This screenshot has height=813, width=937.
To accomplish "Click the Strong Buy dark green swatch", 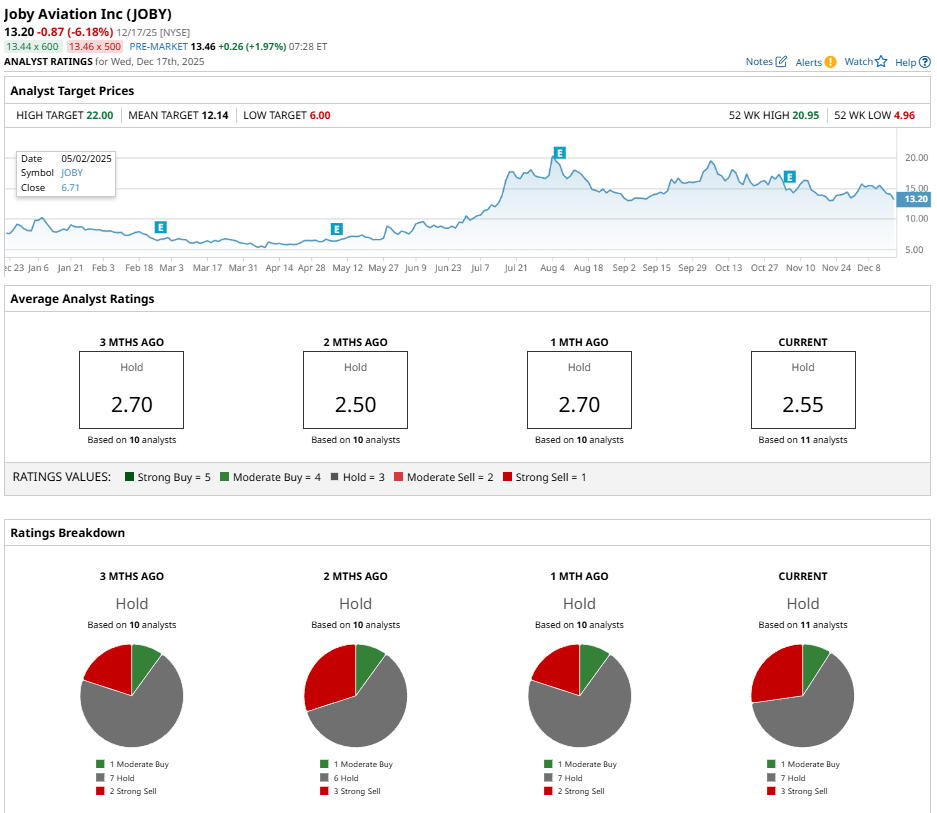I will pos(129,476).
